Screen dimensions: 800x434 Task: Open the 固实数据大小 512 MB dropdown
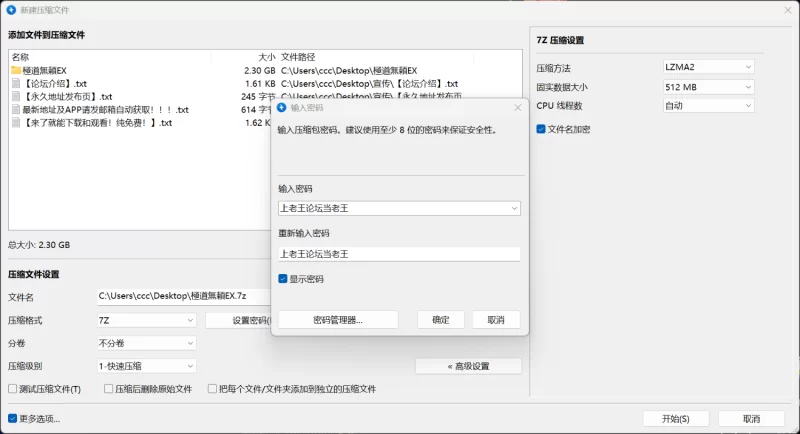[708, 87]
